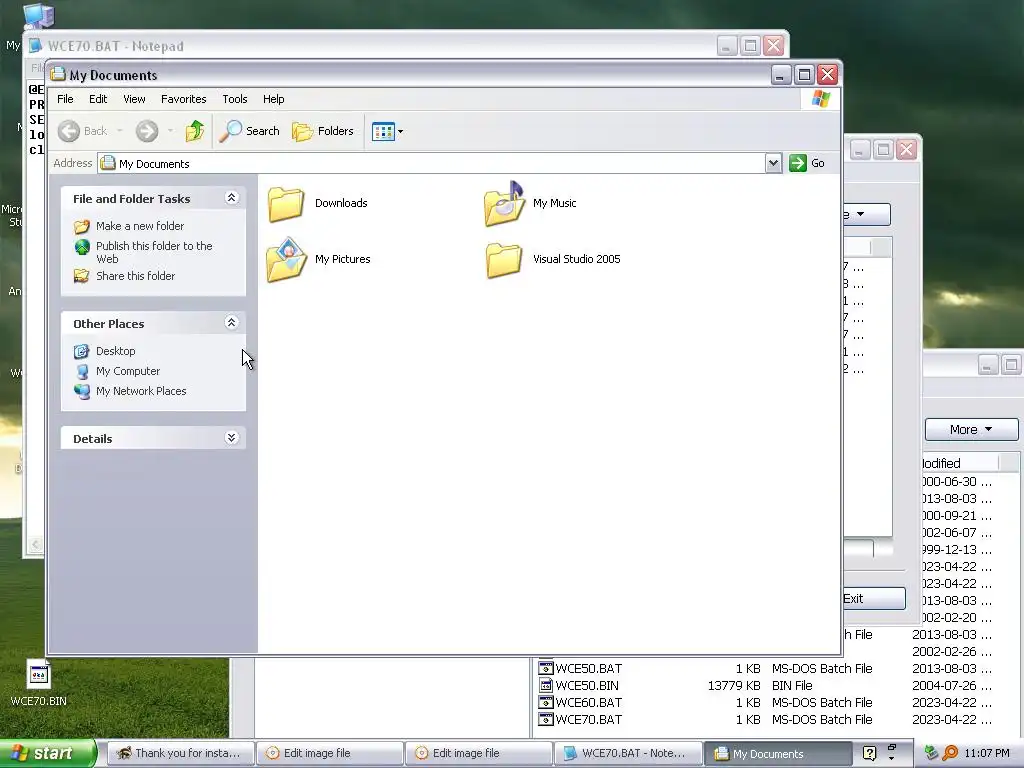
Task: Open the File menu
Action: coord(65,99)
